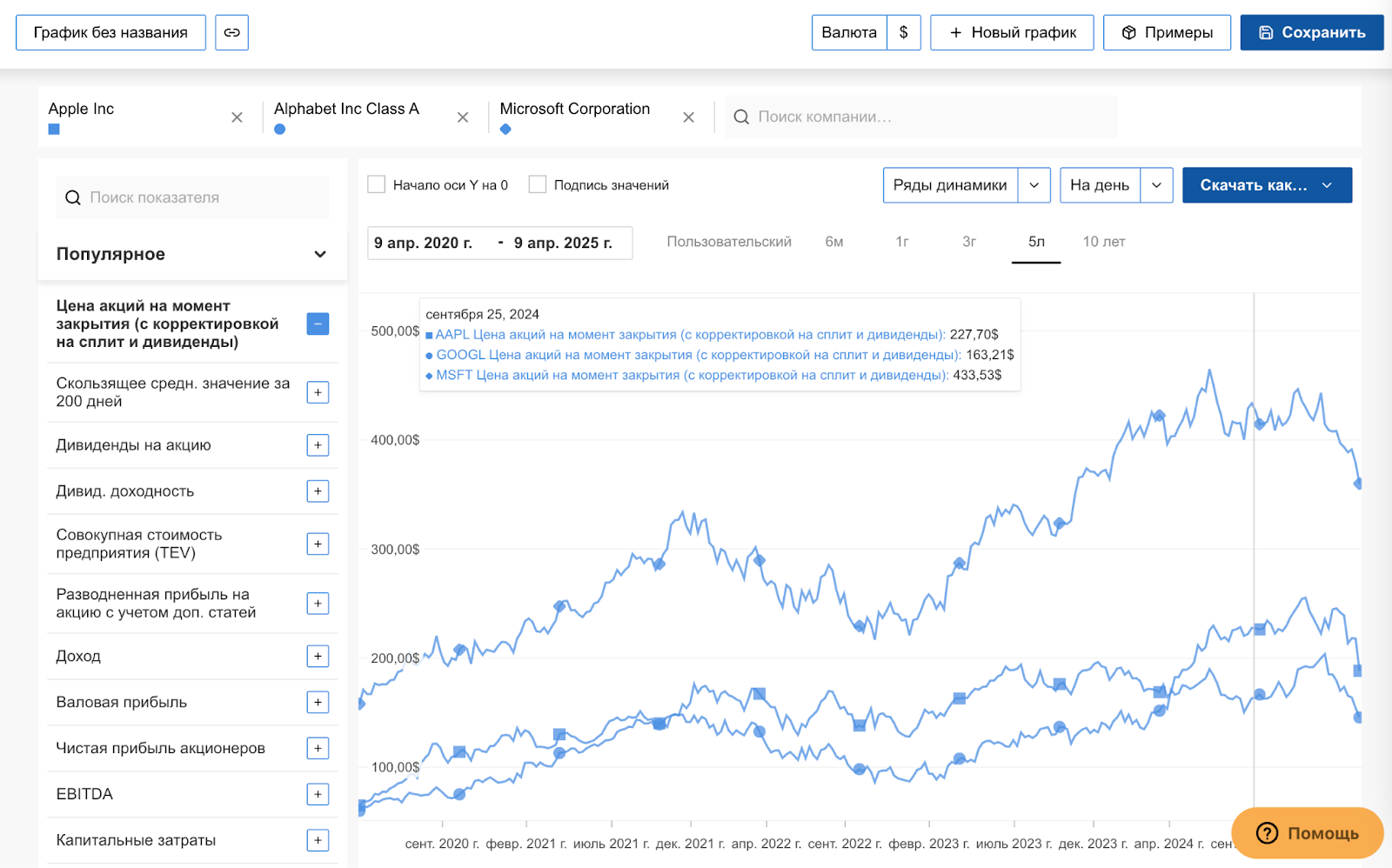Click апр. 2022 г. x-axis label
1392x868 pixels.
(766, 844)
